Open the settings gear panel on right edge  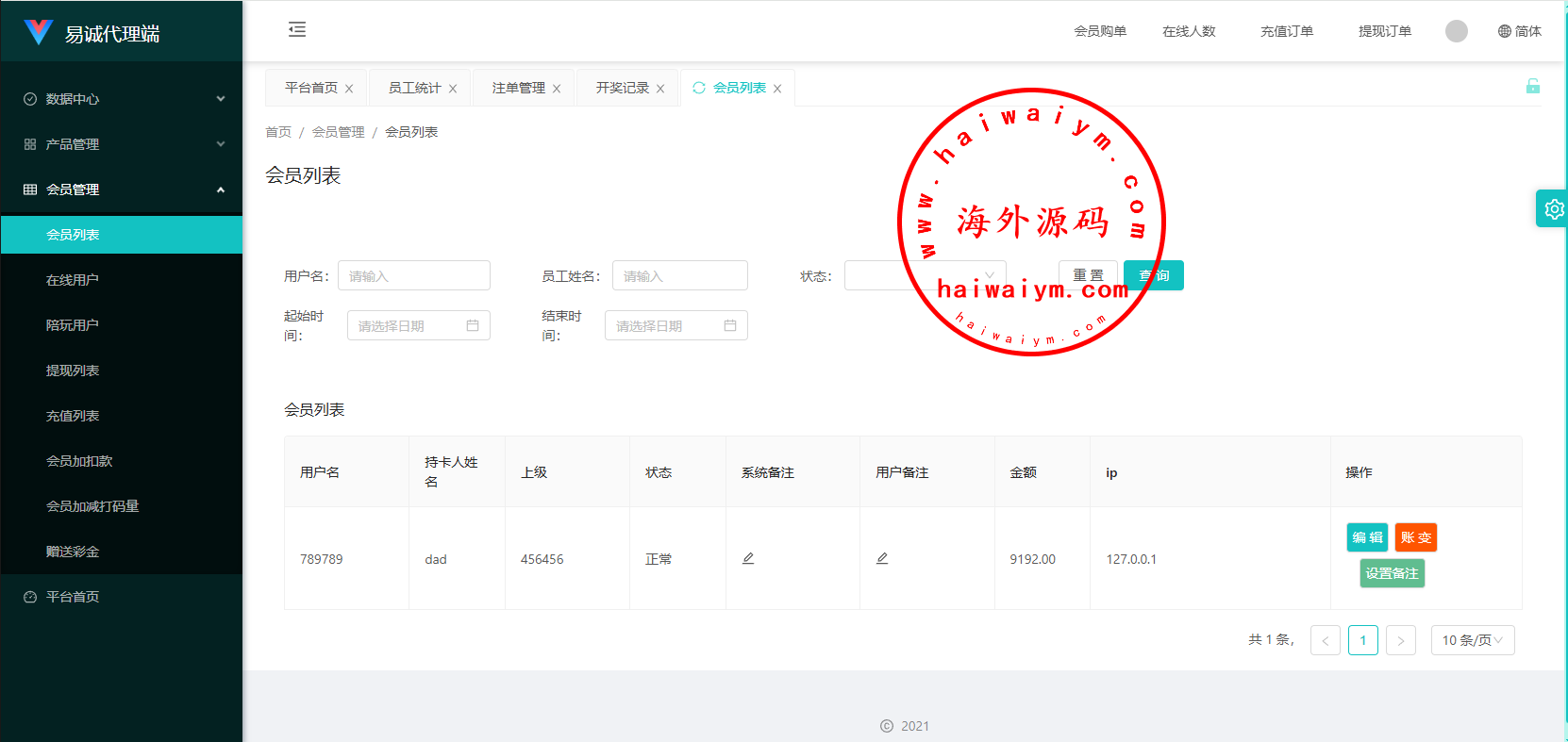click(1553, 209)
